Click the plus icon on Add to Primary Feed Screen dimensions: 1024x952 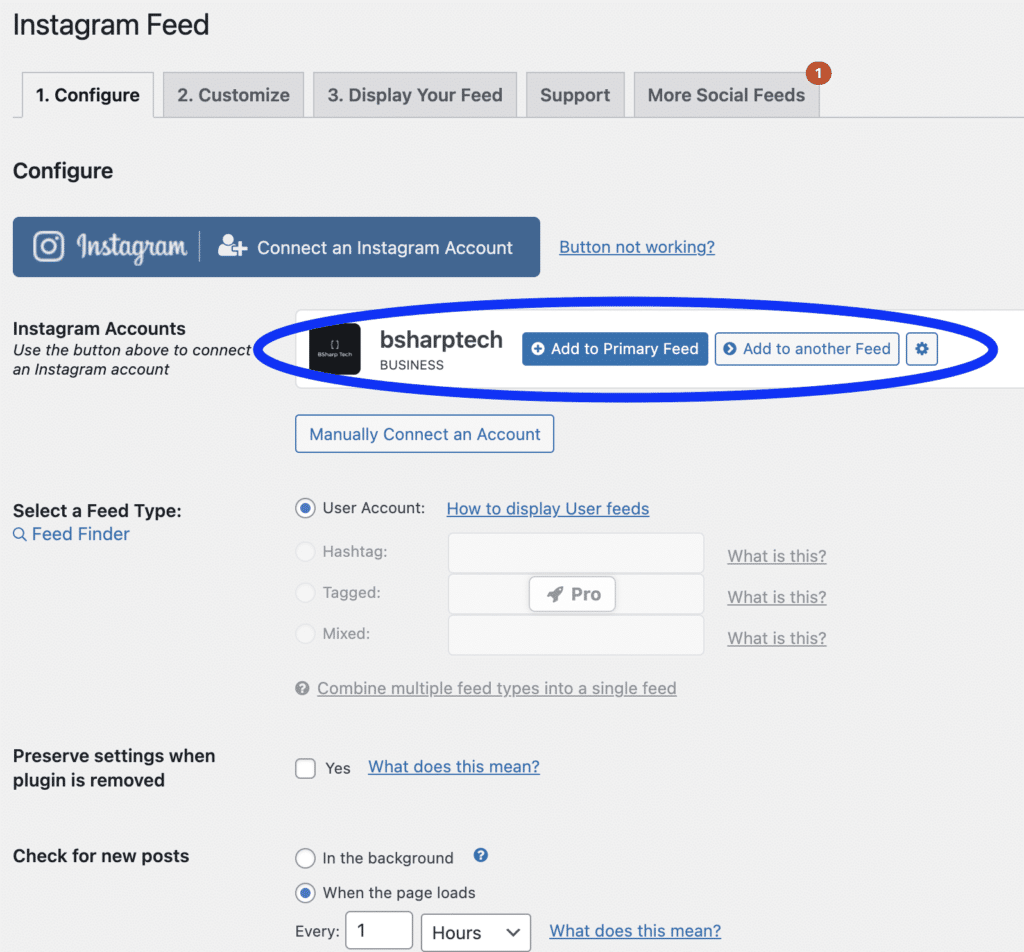click(x=537, y=349)
